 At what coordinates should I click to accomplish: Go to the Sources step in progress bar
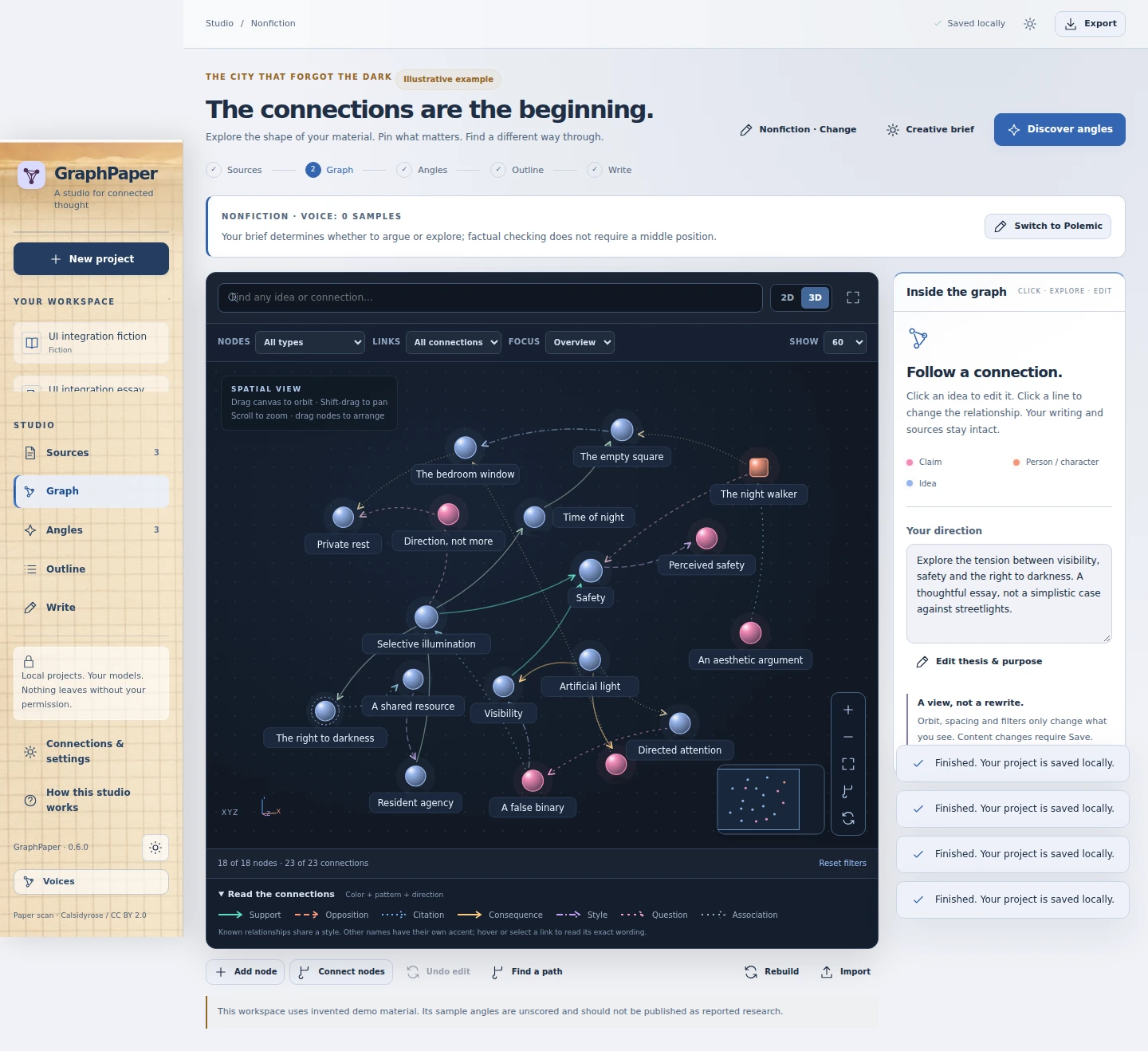click(x=234, y=170)
